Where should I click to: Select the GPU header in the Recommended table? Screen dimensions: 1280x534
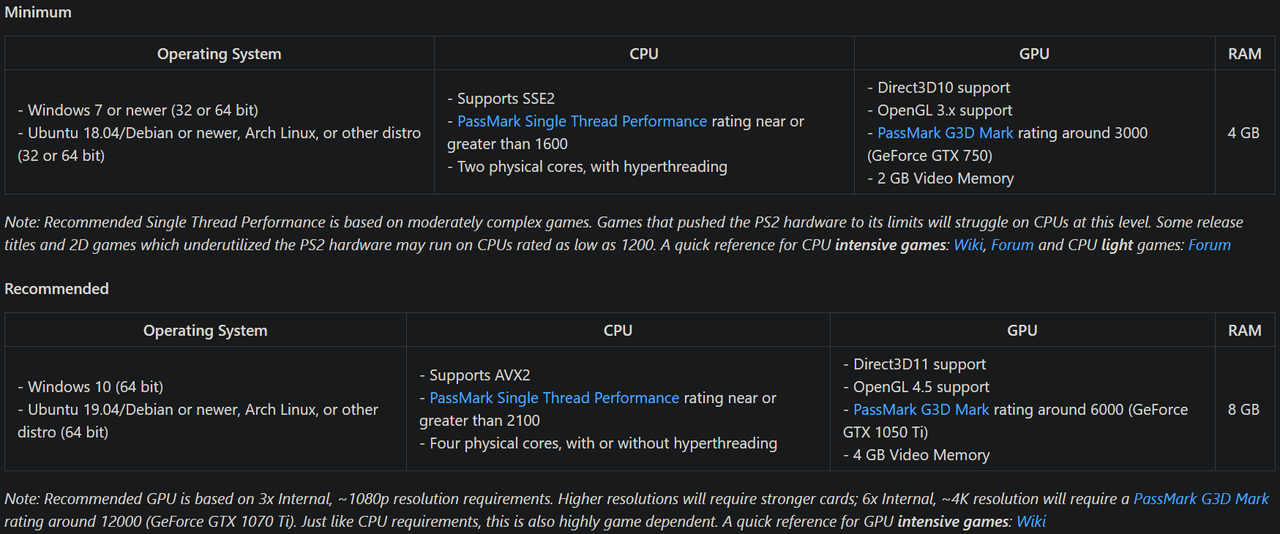pyautogui.click(x=1022, y=330)
